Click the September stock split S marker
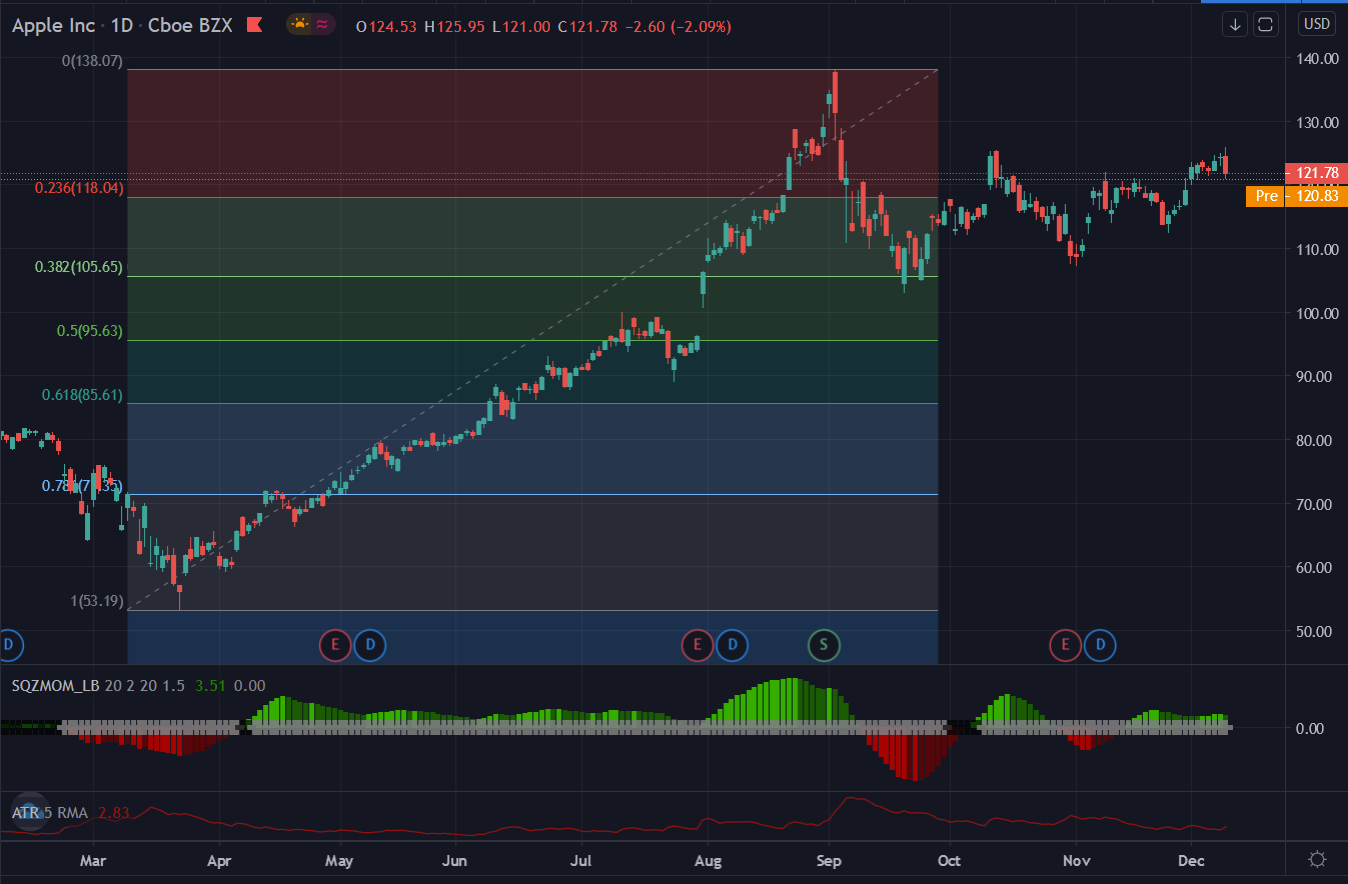 point(823,645)
